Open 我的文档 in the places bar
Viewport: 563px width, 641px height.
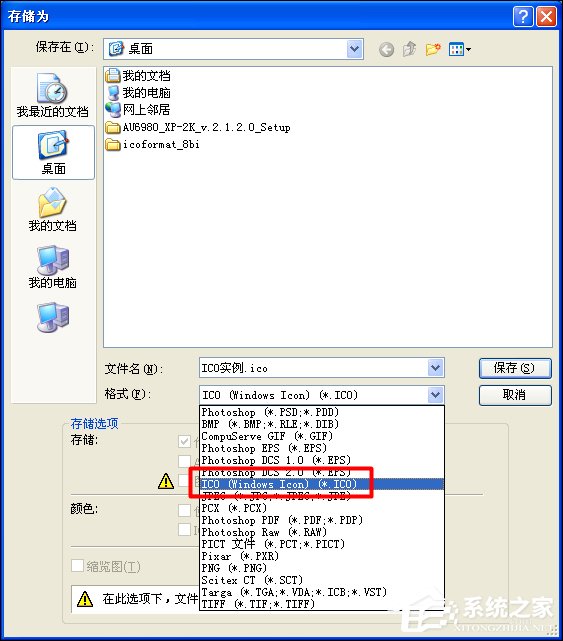(53, 210)
